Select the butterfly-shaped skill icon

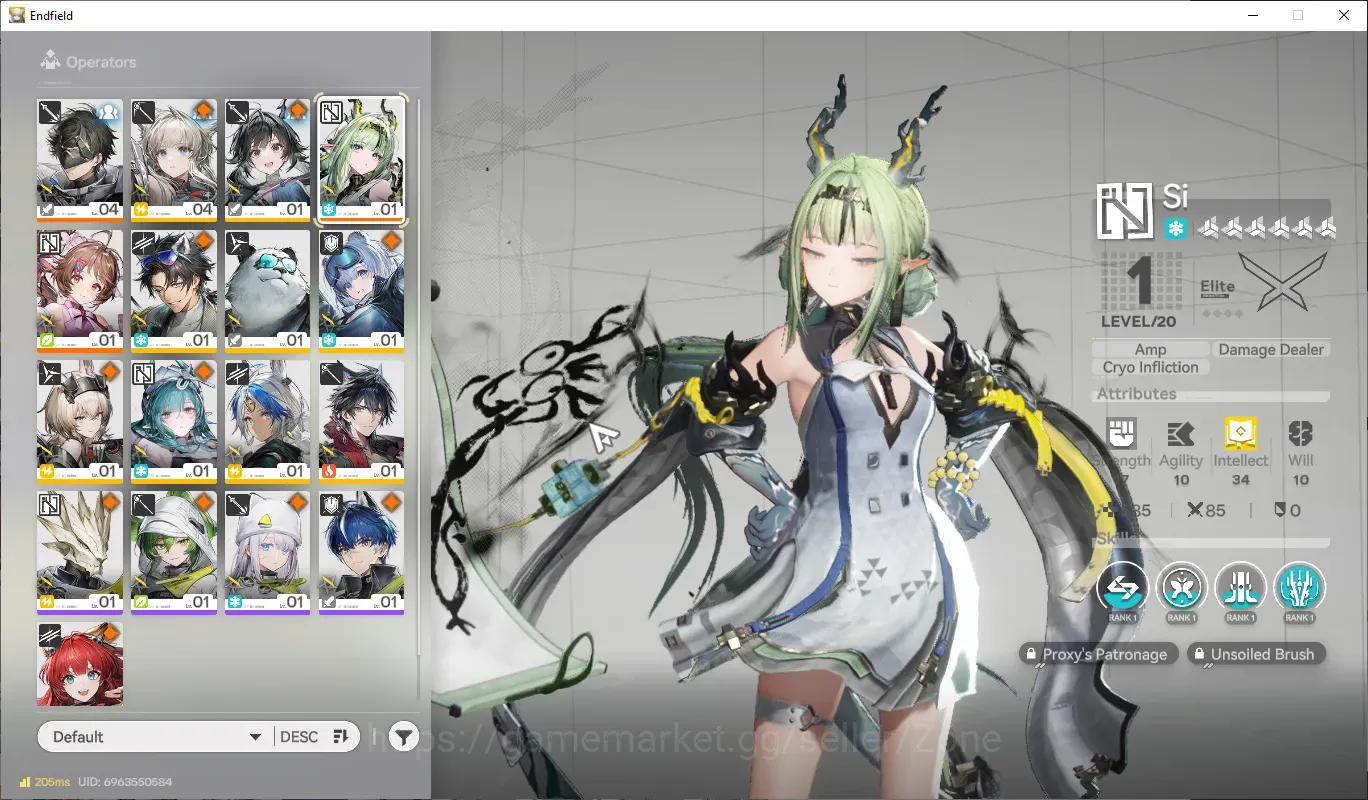1181,587
